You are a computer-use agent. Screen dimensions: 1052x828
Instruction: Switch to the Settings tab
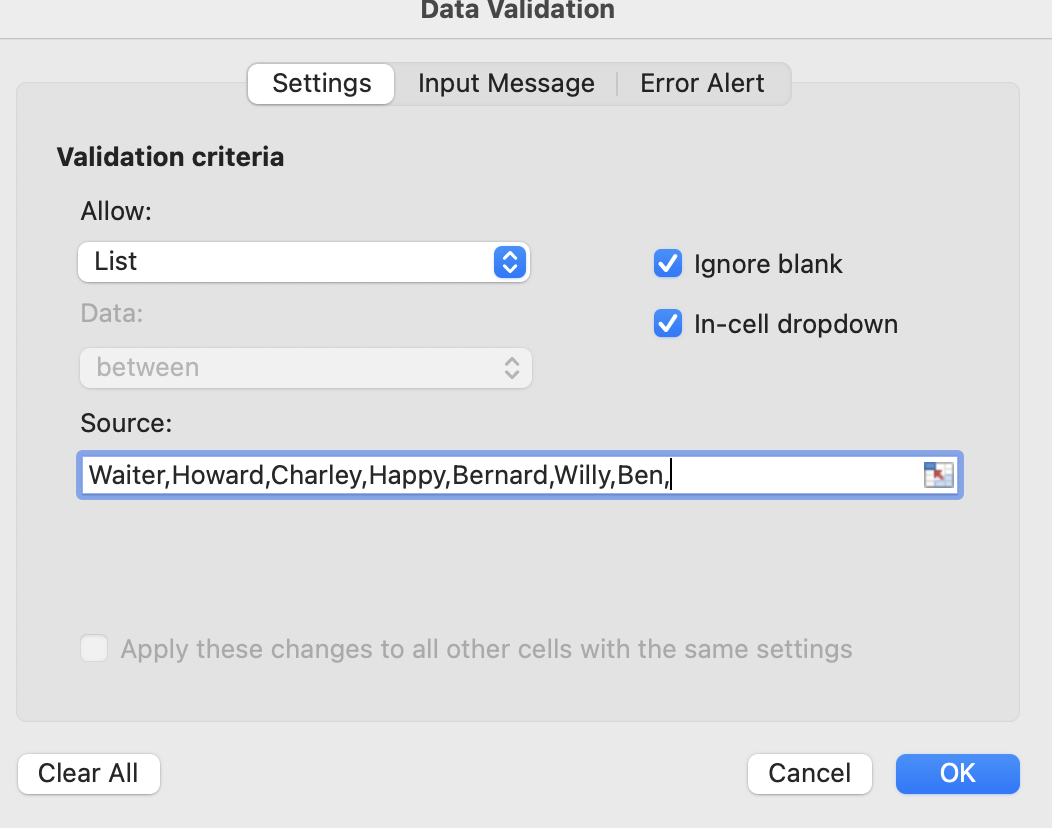321,84
